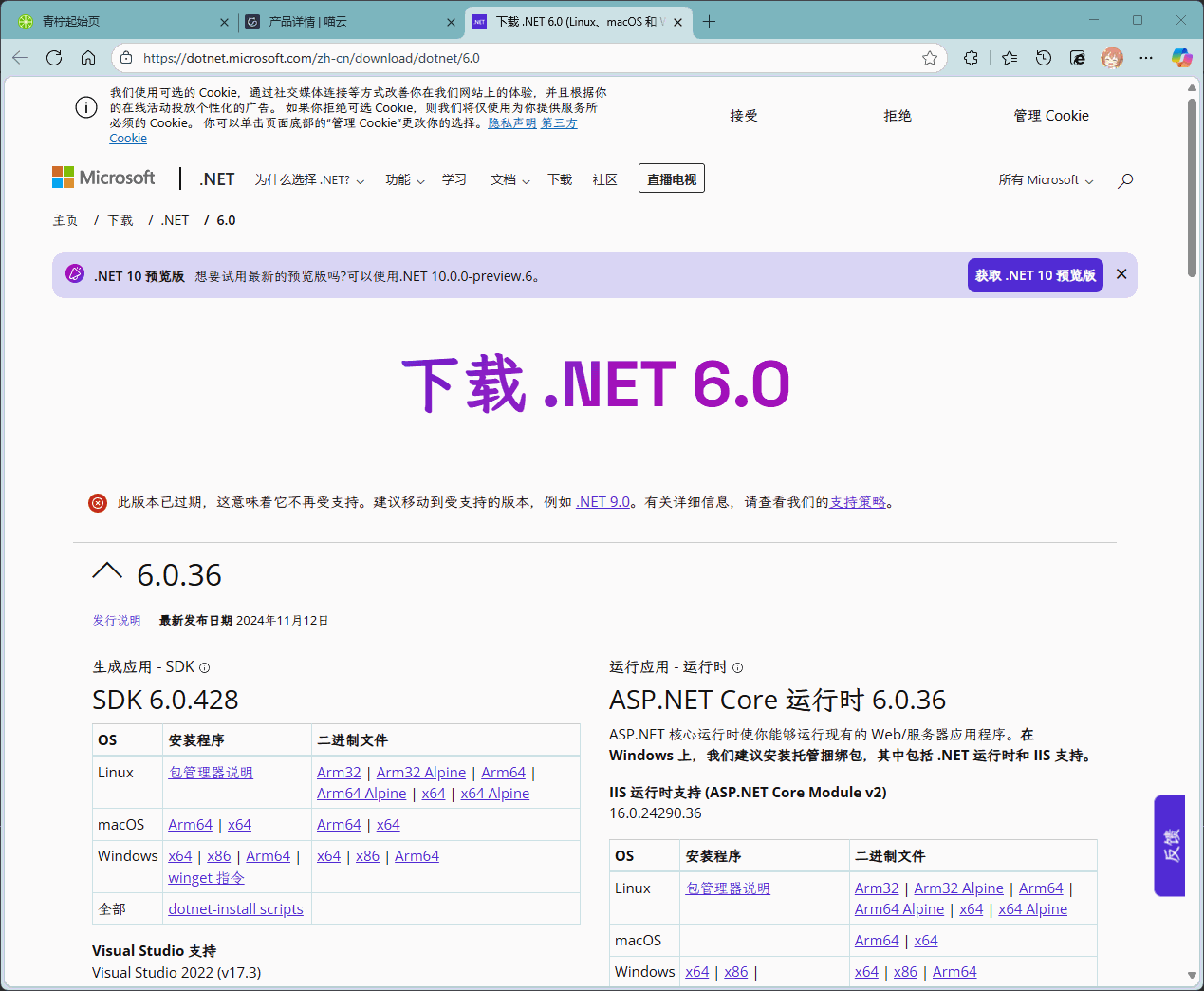Viewport: 1204px width, 991px height.
Task: View site info lock icon in address bar
Action: (126, 58)
